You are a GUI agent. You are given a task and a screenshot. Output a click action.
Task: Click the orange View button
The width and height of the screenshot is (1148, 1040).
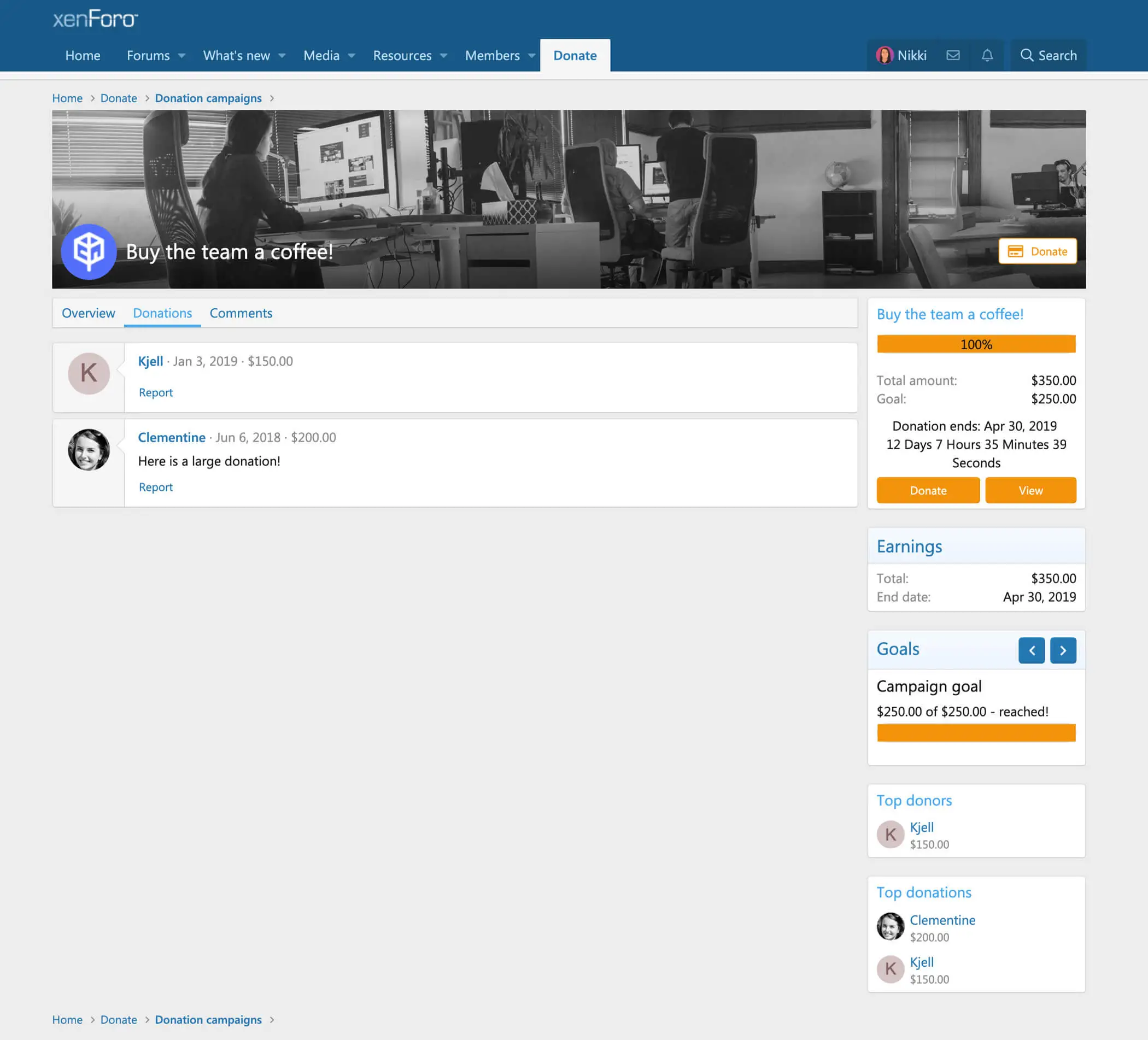[x=1030, y=490]
